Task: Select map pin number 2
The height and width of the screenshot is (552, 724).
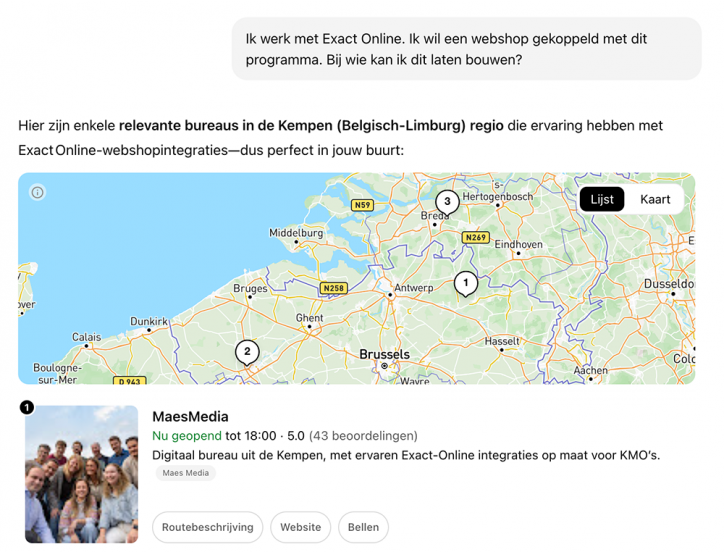Action: click(247, 352)
